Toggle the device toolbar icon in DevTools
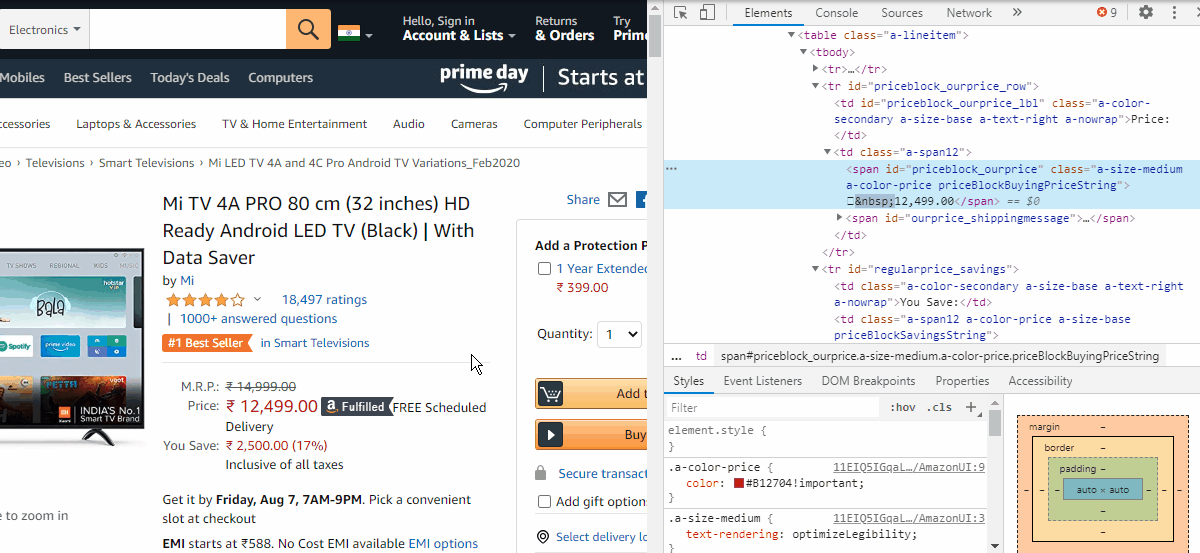This screenshot has width=1200, height=553. 707,13
